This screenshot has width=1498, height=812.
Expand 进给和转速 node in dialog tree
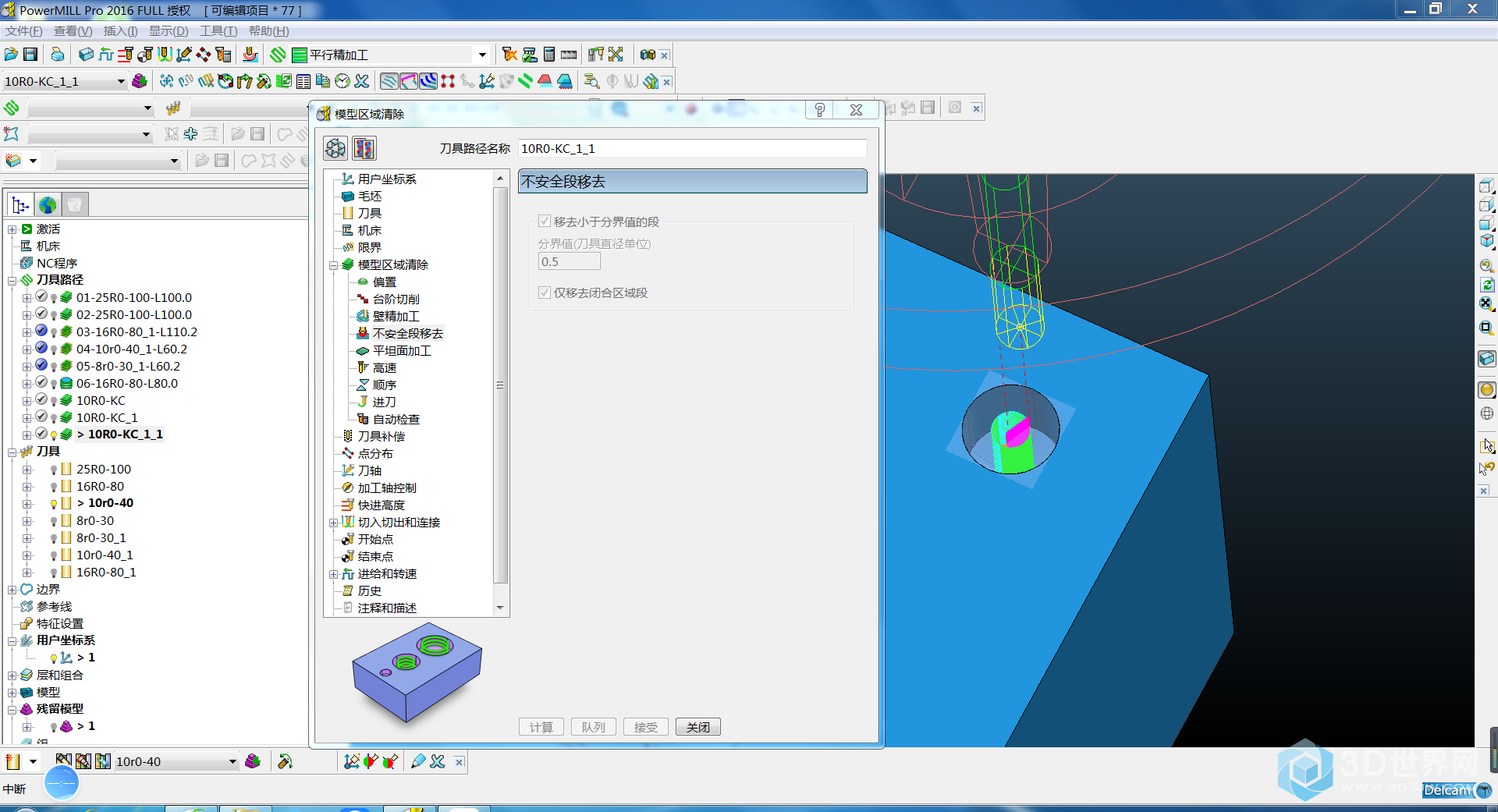coord(333,574)
